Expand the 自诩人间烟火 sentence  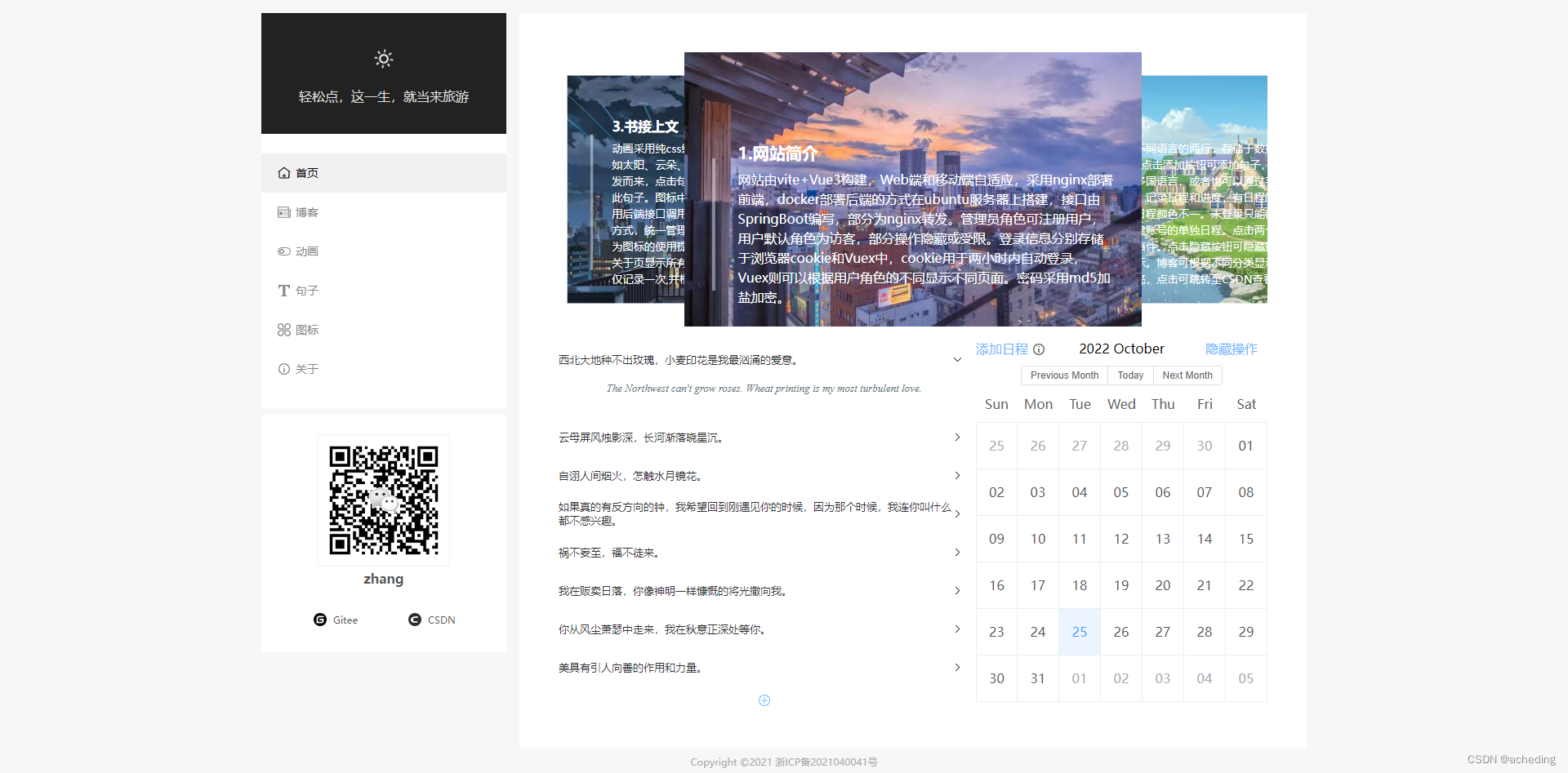pos(760,476)
